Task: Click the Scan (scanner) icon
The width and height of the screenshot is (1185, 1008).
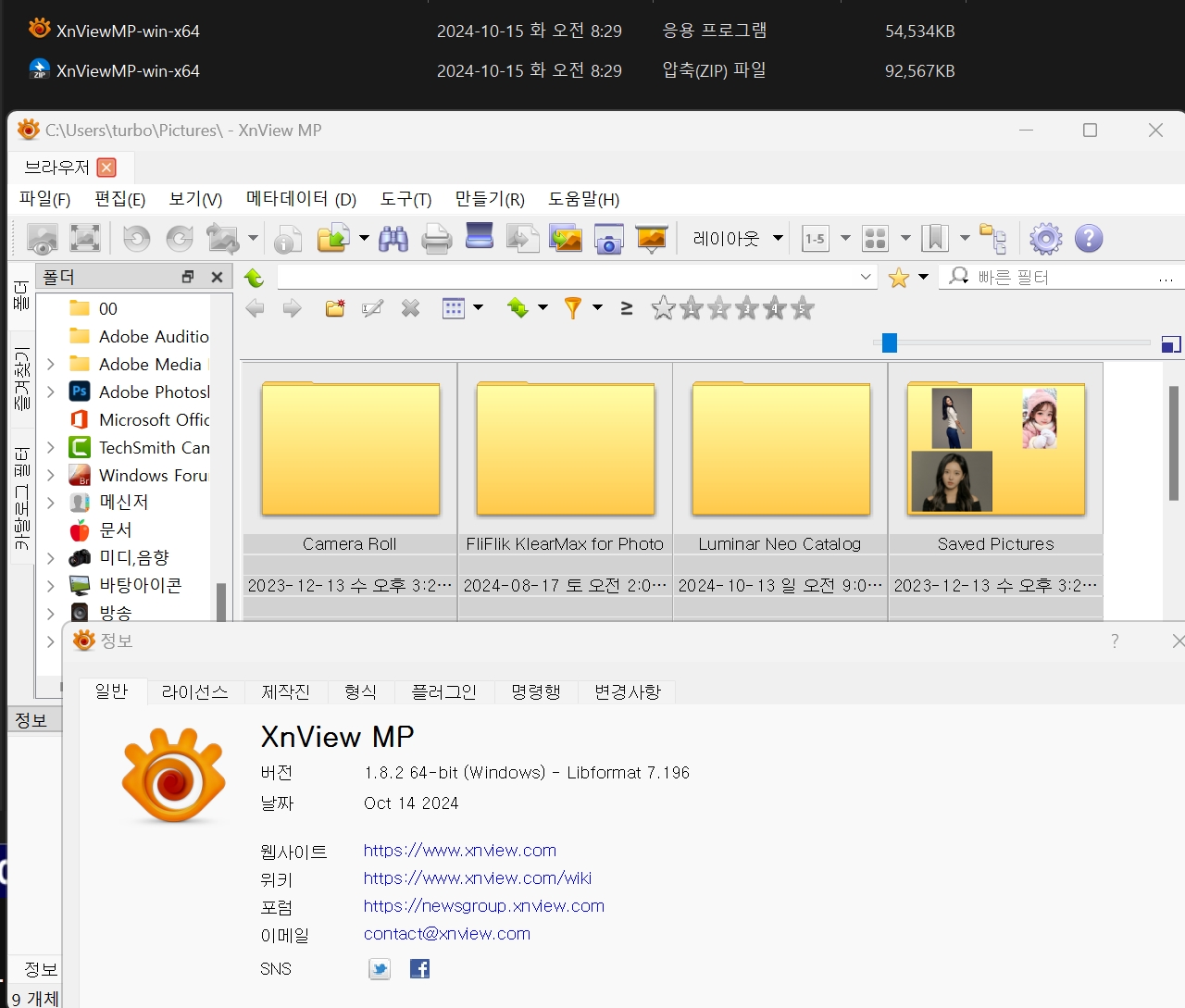Action: click(x=480, y=237)
